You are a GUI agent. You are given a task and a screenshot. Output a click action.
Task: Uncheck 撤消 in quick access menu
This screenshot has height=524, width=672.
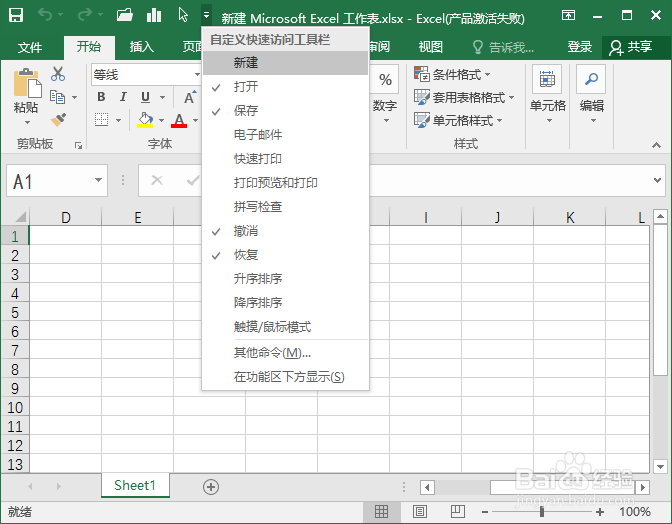(x=285, y=231)
